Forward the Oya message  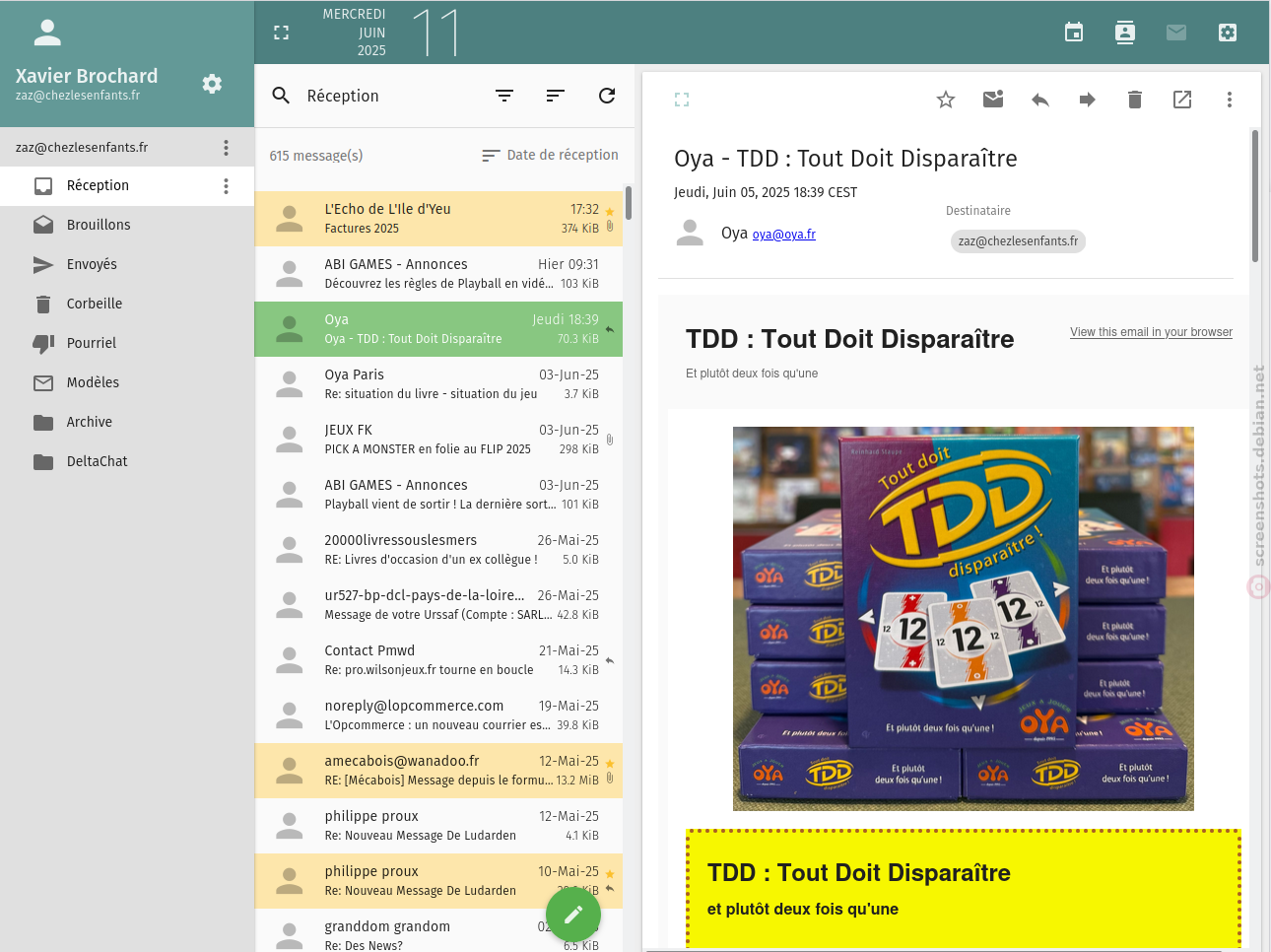(1088, 100)
